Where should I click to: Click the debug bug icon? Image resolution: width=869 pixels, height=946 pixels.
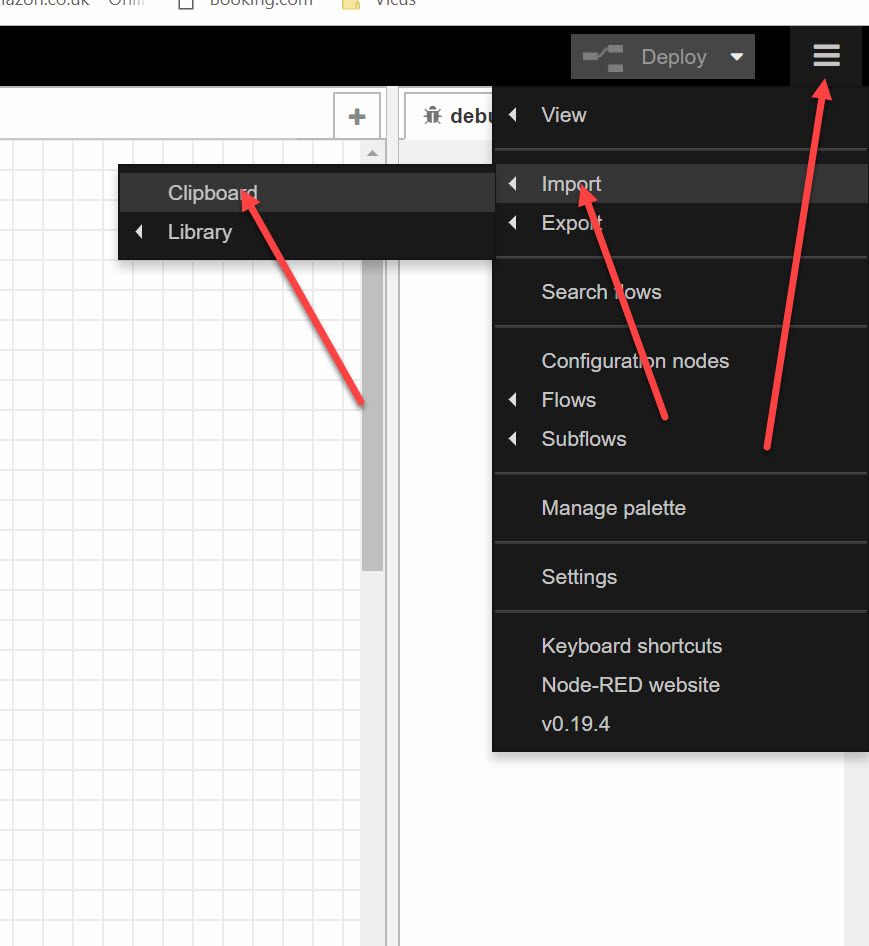[x=432, y=115]
